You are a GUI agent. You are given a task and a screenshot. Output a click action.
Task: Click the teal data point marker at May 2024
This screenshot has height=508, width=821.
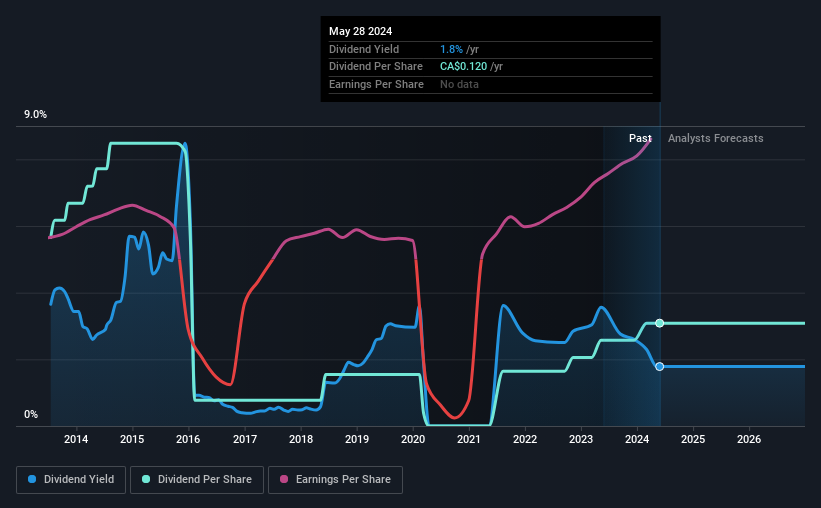coord(660,323)
